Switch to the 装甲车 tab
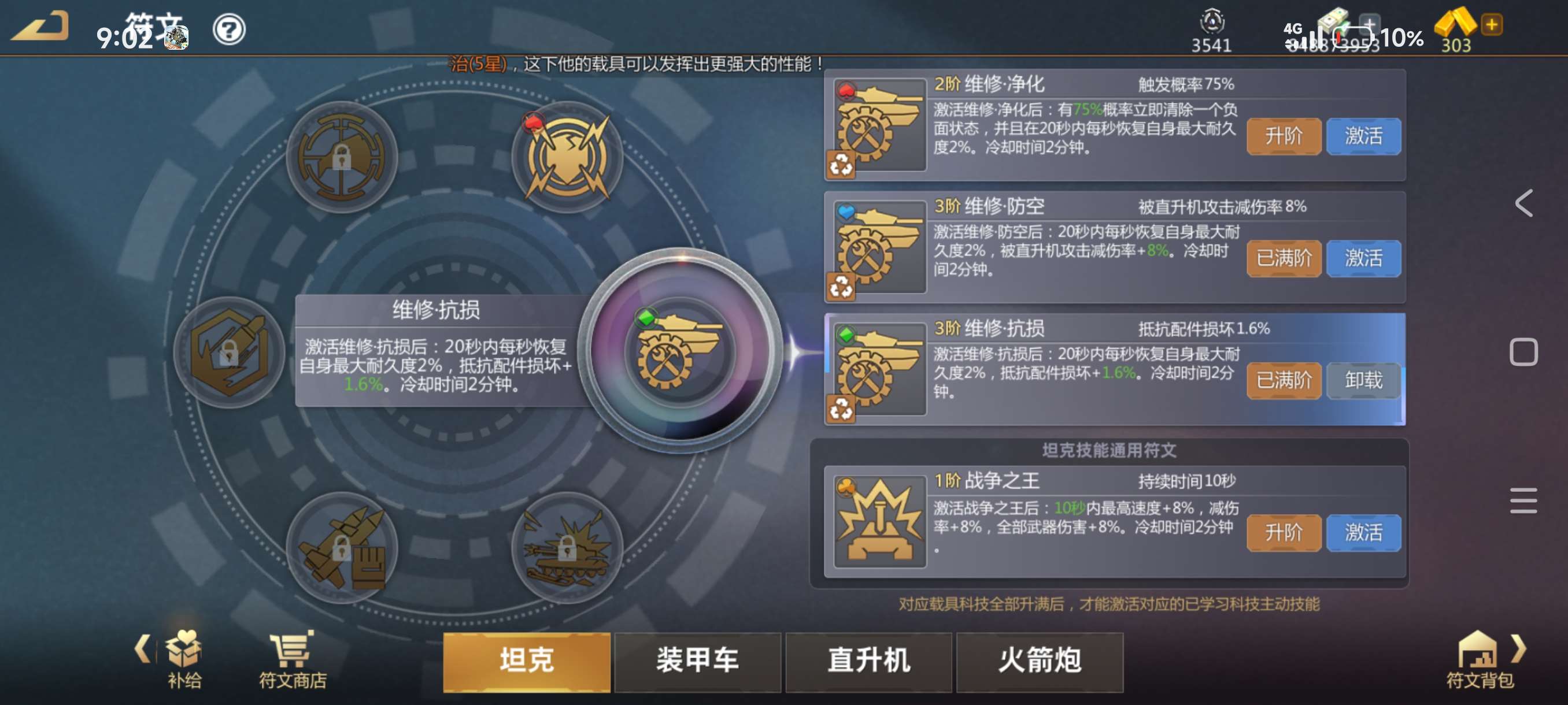The image size is (1568, 705). coord(698,662)
